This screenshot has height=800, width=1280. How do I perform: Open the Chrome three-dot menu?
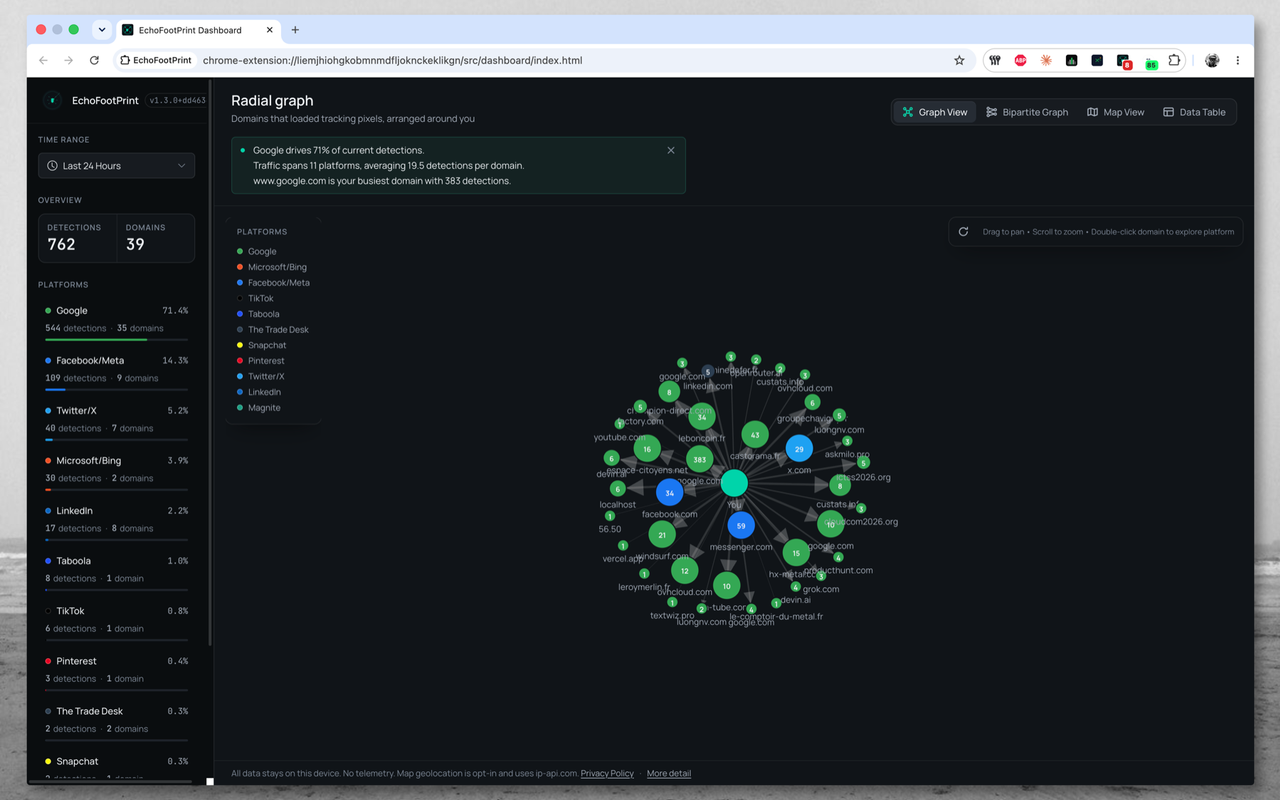pyautogui.click(x=1238, y=60)
